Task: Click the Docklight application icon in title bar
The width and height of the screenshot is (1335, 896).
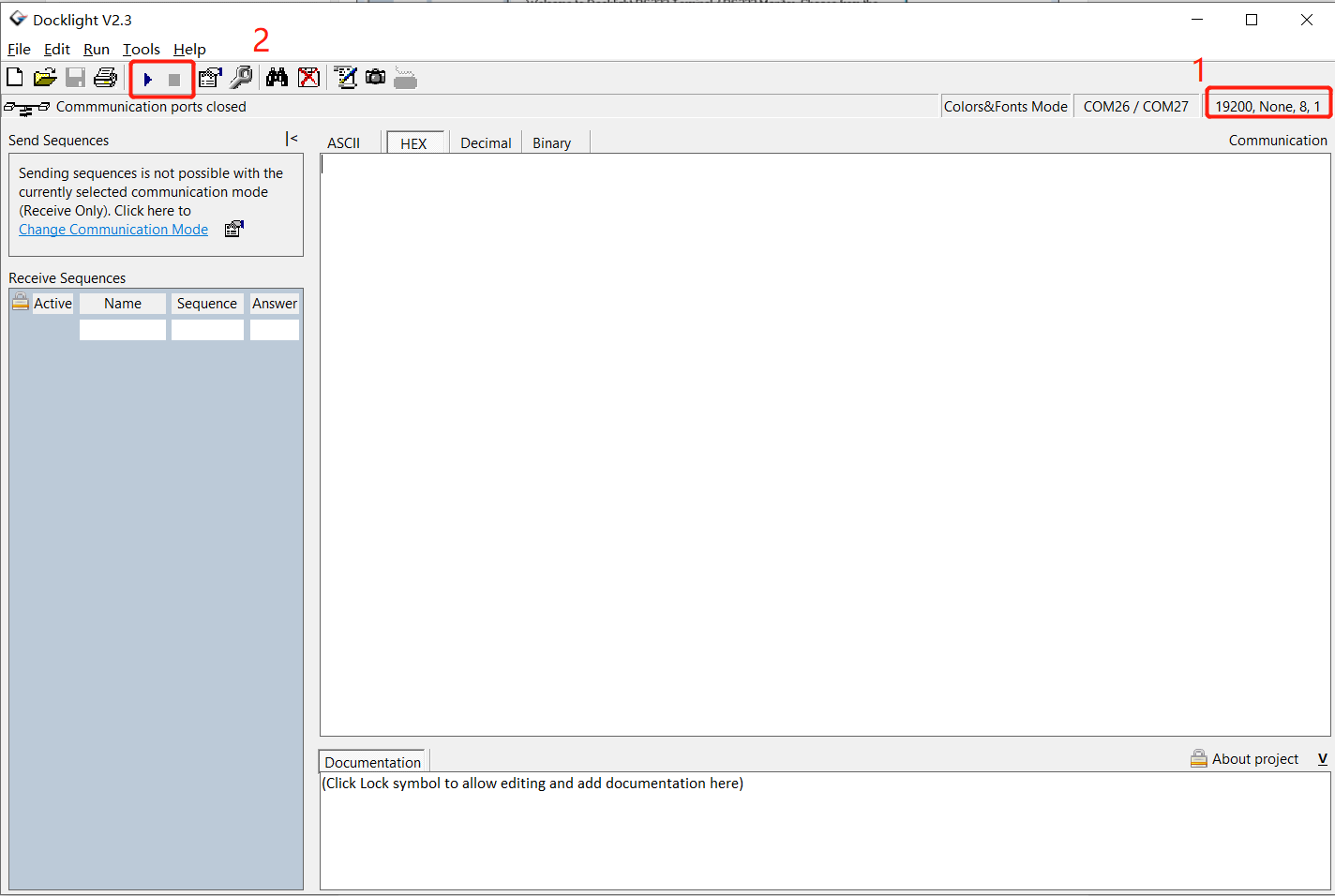Action: [18, 19]
